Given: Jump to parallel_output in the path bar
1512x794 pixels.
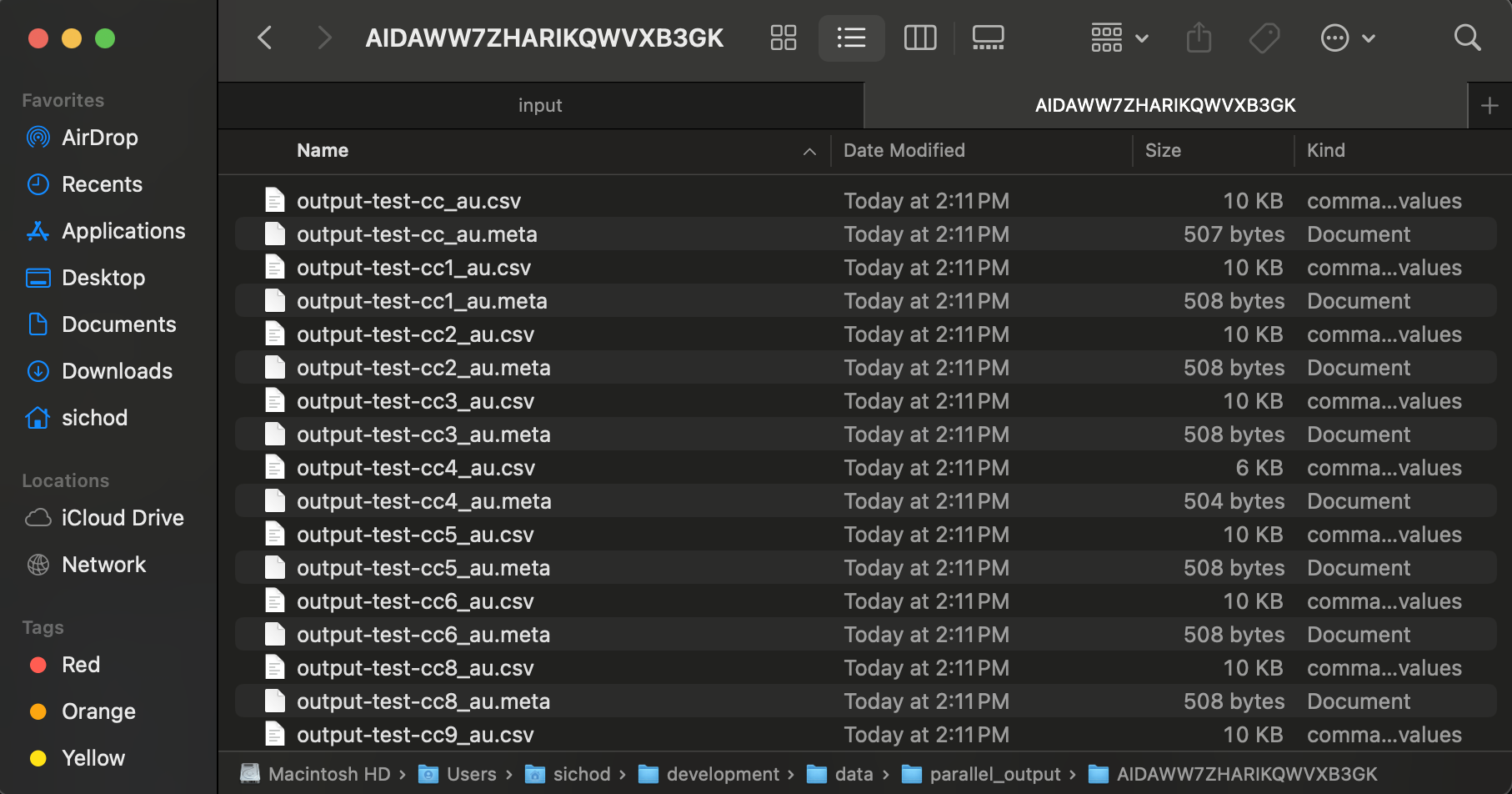Looking at the screenshot, I should (993, 773).
